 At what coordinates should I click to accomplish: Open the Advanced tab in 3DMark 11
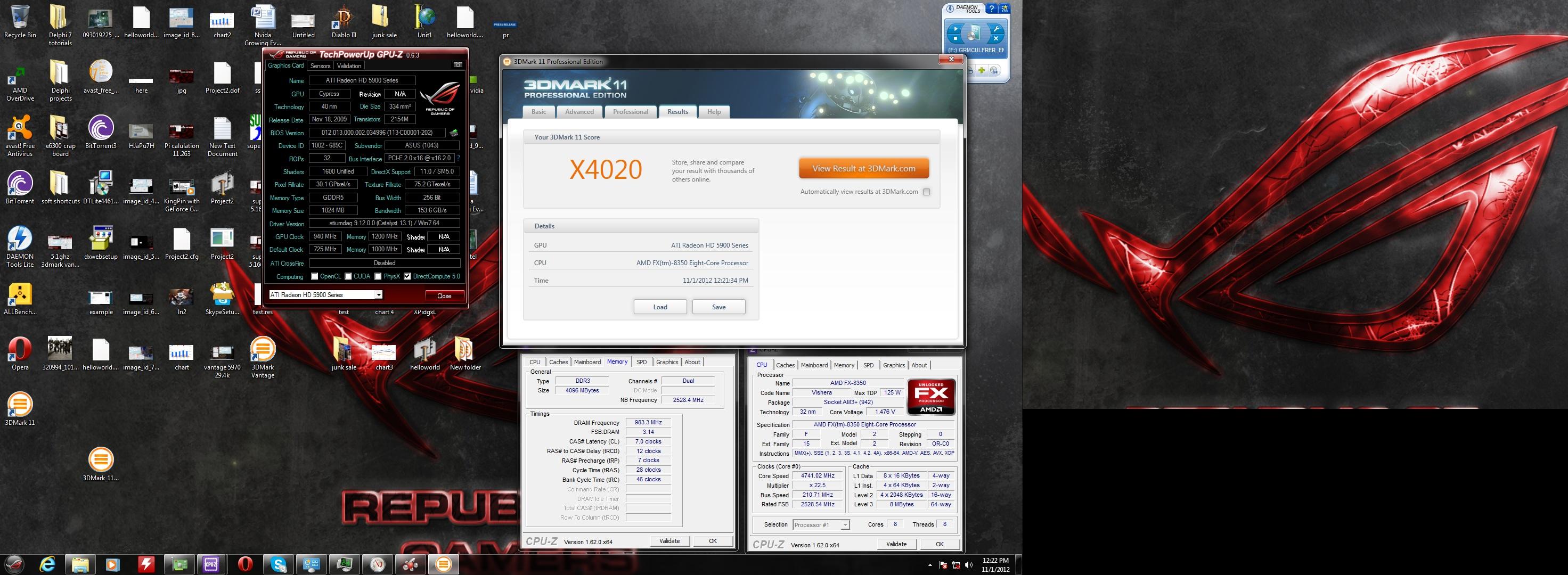pyautogui.click(x=579, y=111)
